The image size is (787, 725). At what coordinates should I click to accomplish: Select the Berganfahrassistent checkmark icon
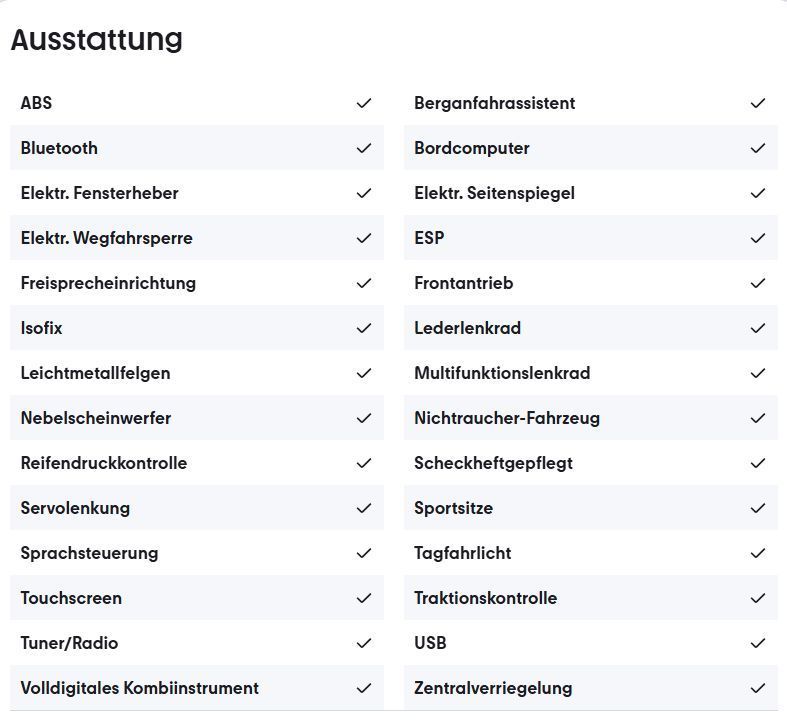[x=758, y=103]
